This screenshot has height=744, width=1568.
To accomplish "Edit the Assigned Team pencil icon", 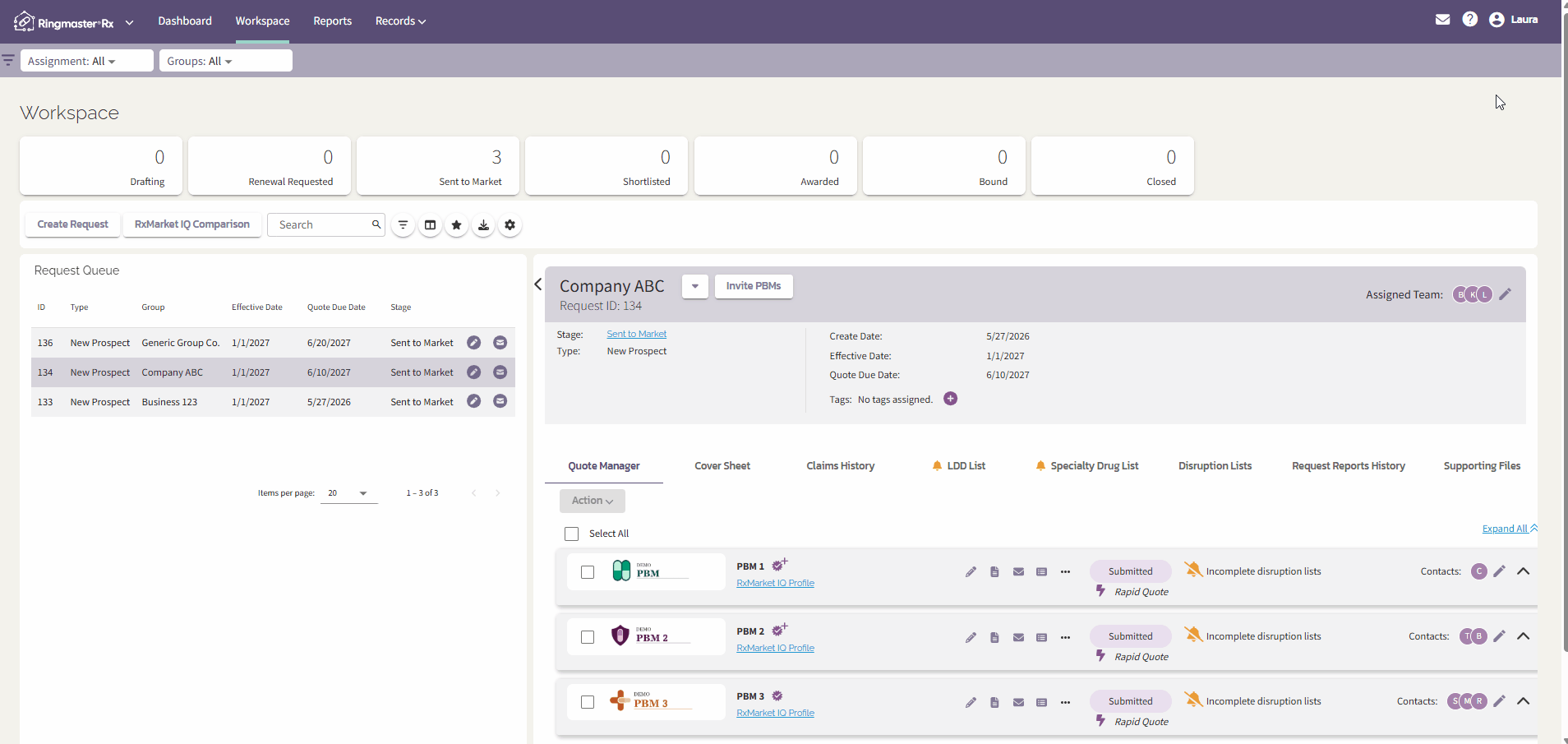I will [x=1506, y=294].
